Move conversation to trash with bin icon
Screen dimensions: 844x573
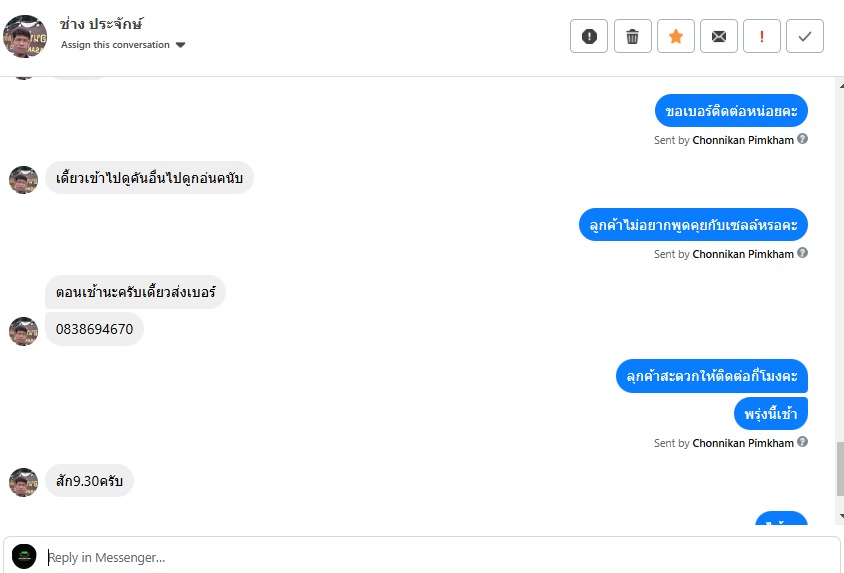tap(632, 36)
